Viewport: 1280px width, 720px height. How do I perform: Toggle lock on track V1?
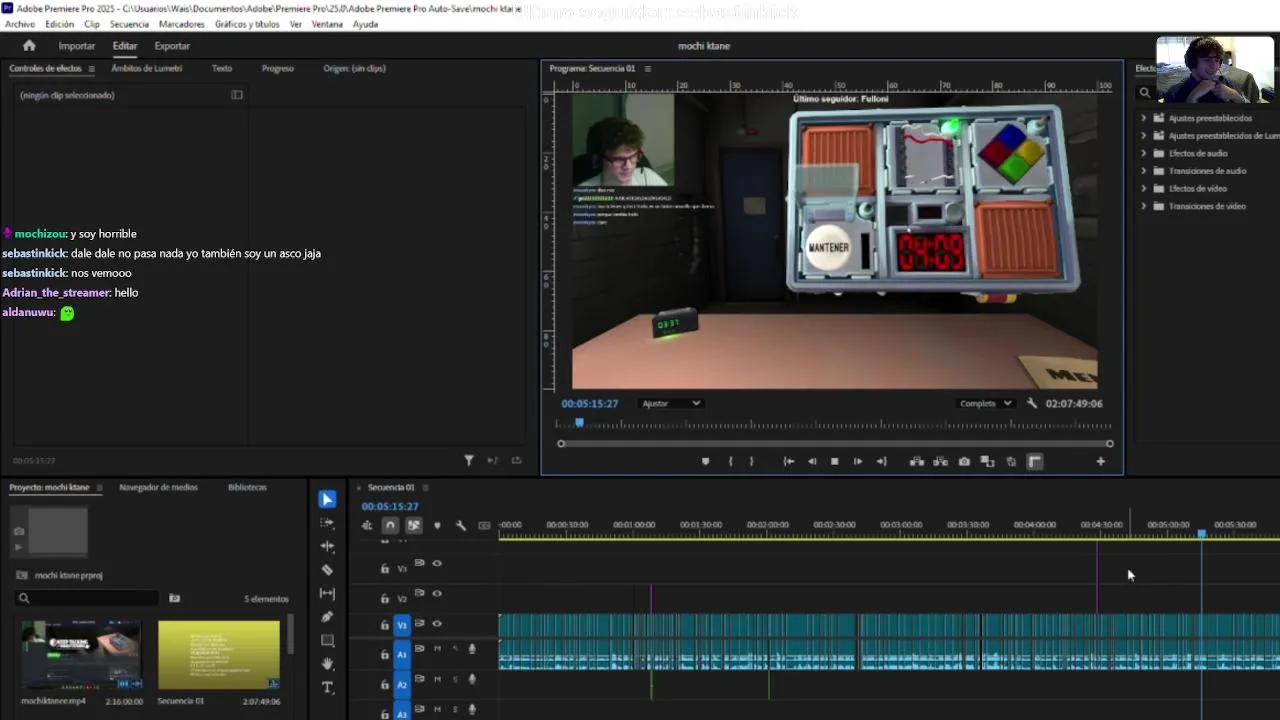tap(385, 624)
